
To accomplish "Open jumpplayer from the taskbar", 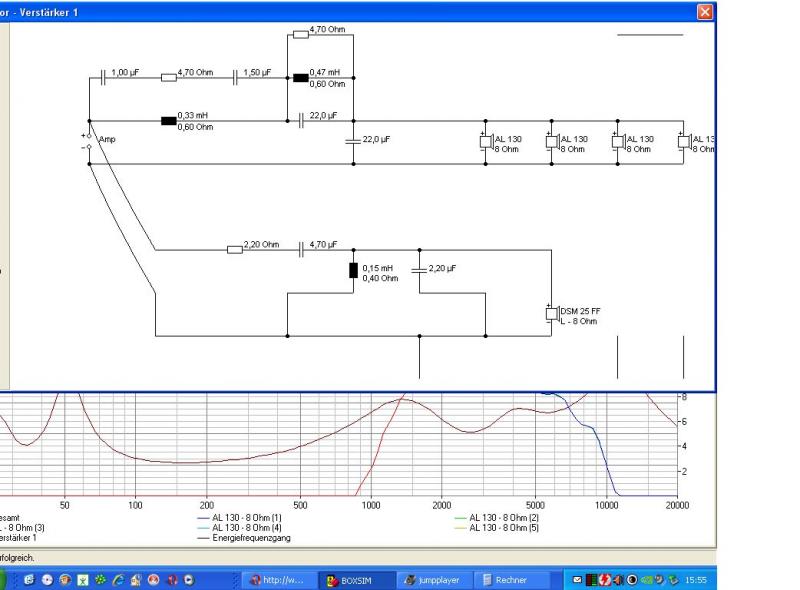I will [434, 580].
